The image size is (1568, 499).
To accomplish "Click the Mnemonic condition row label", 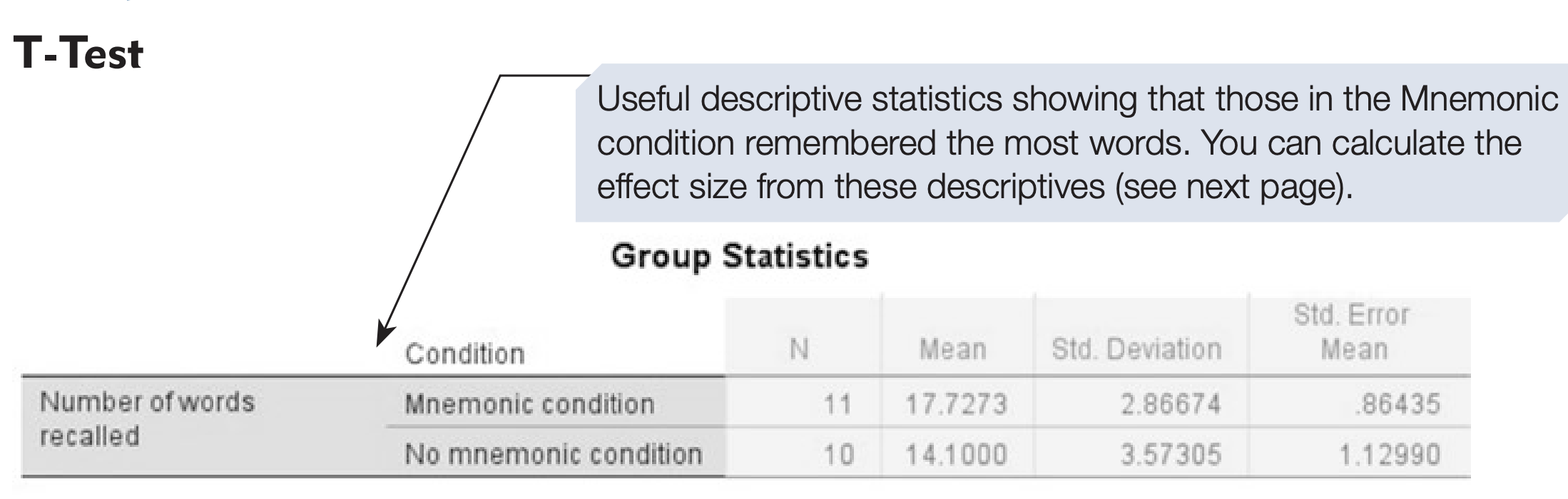I will pyautogui.click(x=529, y=404).
